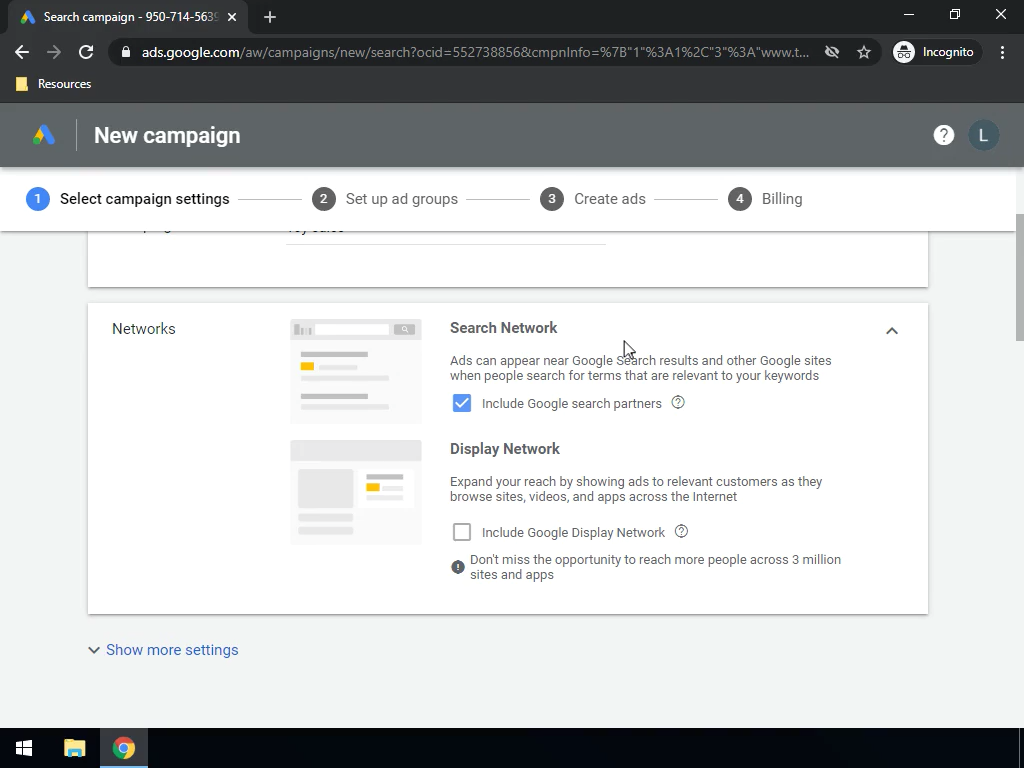Open File Explorer from the taskbar

(75, 748)
